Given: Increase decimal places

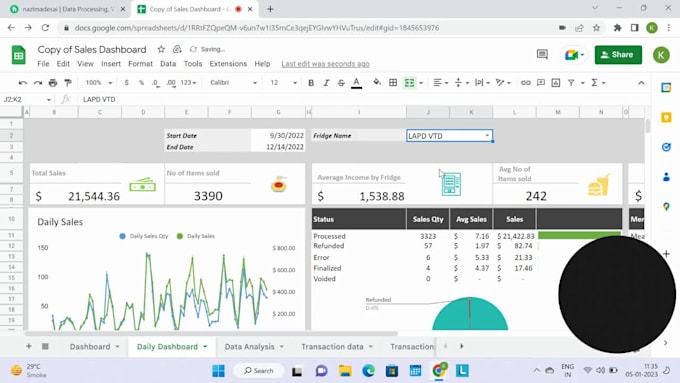Looking at the screenshot, I should pyautogui.click(x=171, y=82).
